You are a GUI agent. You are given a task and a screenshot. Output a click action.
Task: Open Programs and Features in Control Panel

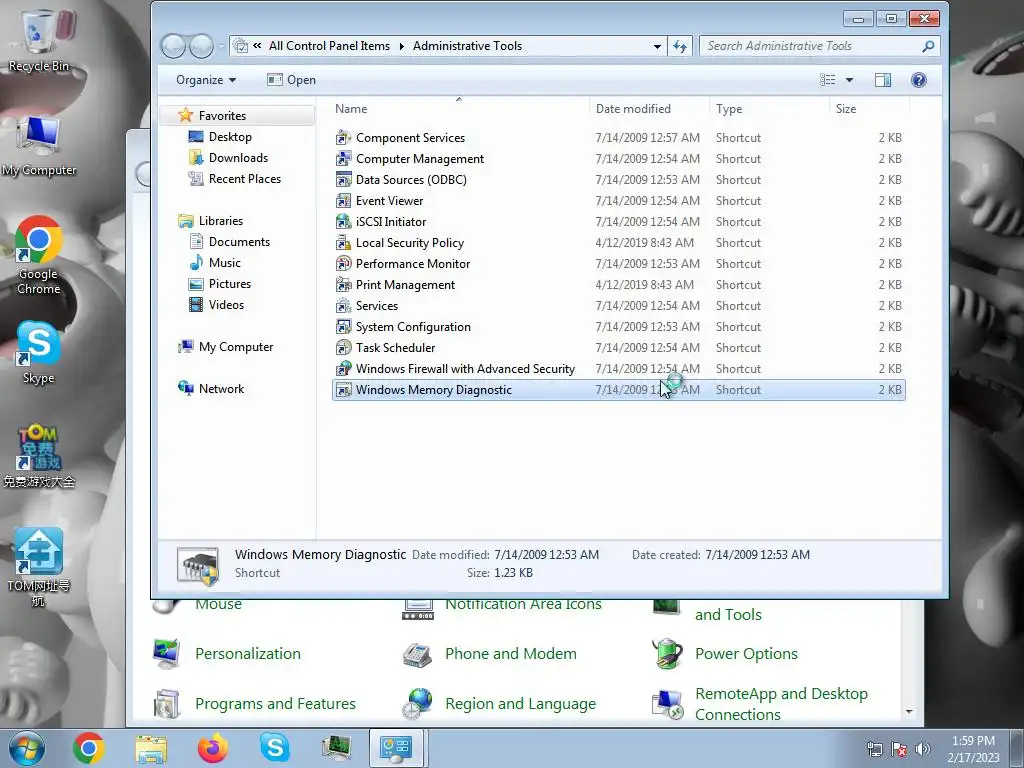[275, 704]
